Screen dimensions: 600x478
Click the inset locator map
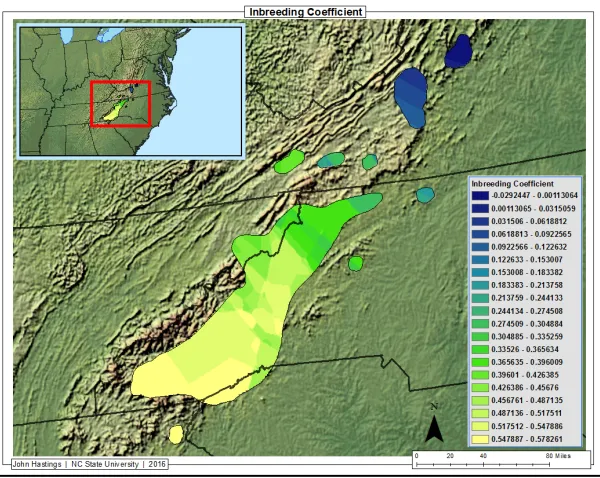tap(130, 91)
